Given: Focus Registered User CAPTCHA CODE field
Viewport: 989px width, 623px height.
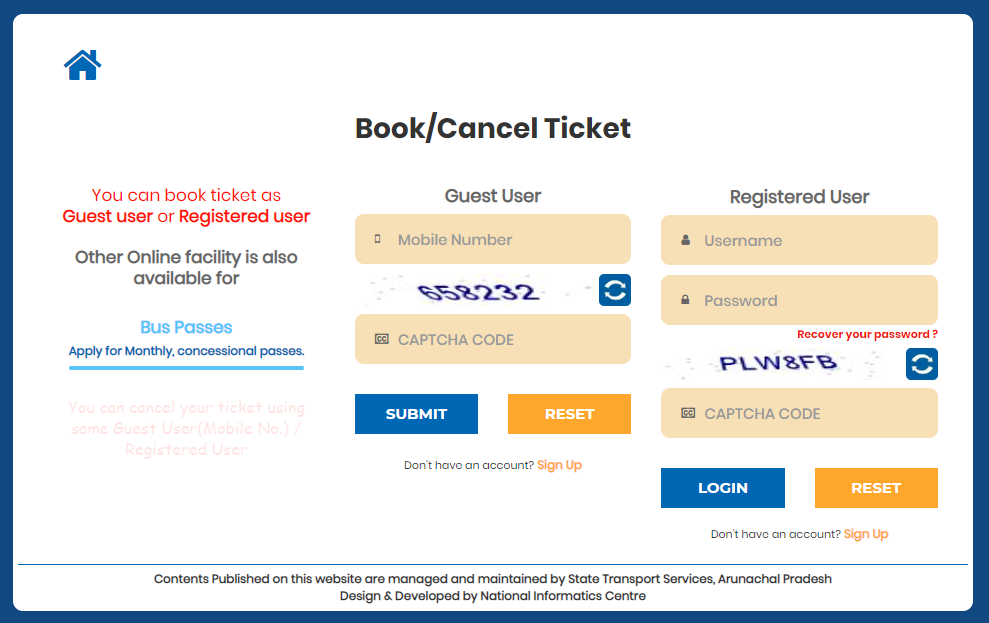Looking at the screenshot, I should tap(812, 413).
